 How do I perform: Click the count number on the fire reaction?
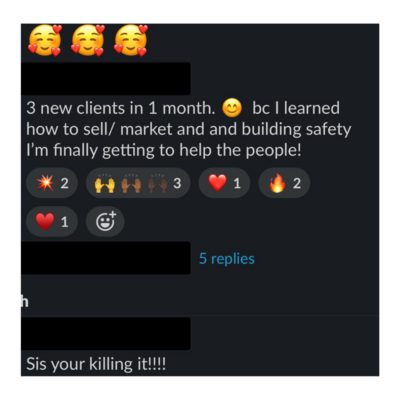297,183
